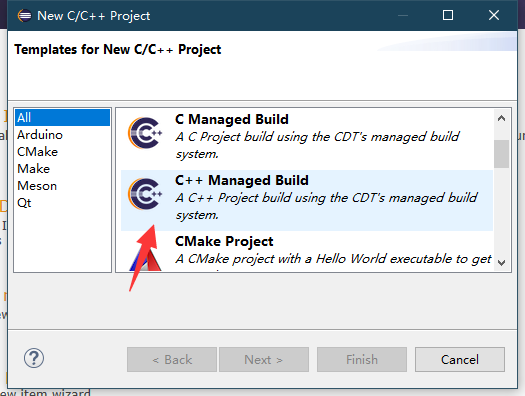Click the C++ Managed Build template icon
Screen dimensions: 525x396
pos(145,194)
